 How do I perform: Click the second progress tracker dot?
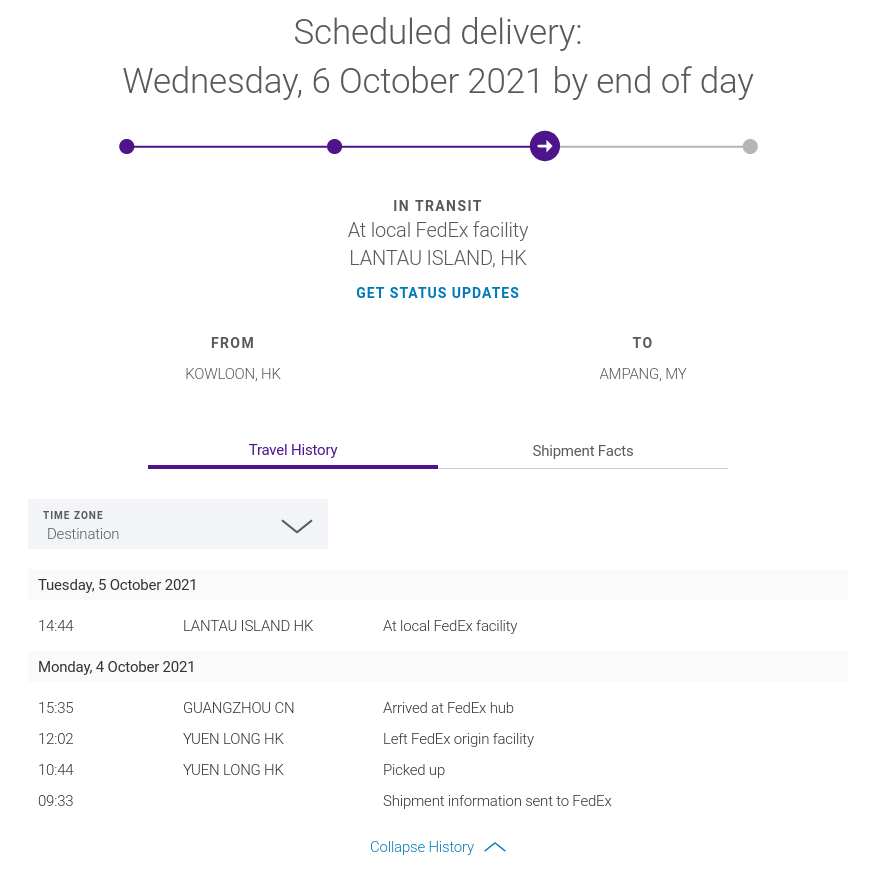point(335,147)
